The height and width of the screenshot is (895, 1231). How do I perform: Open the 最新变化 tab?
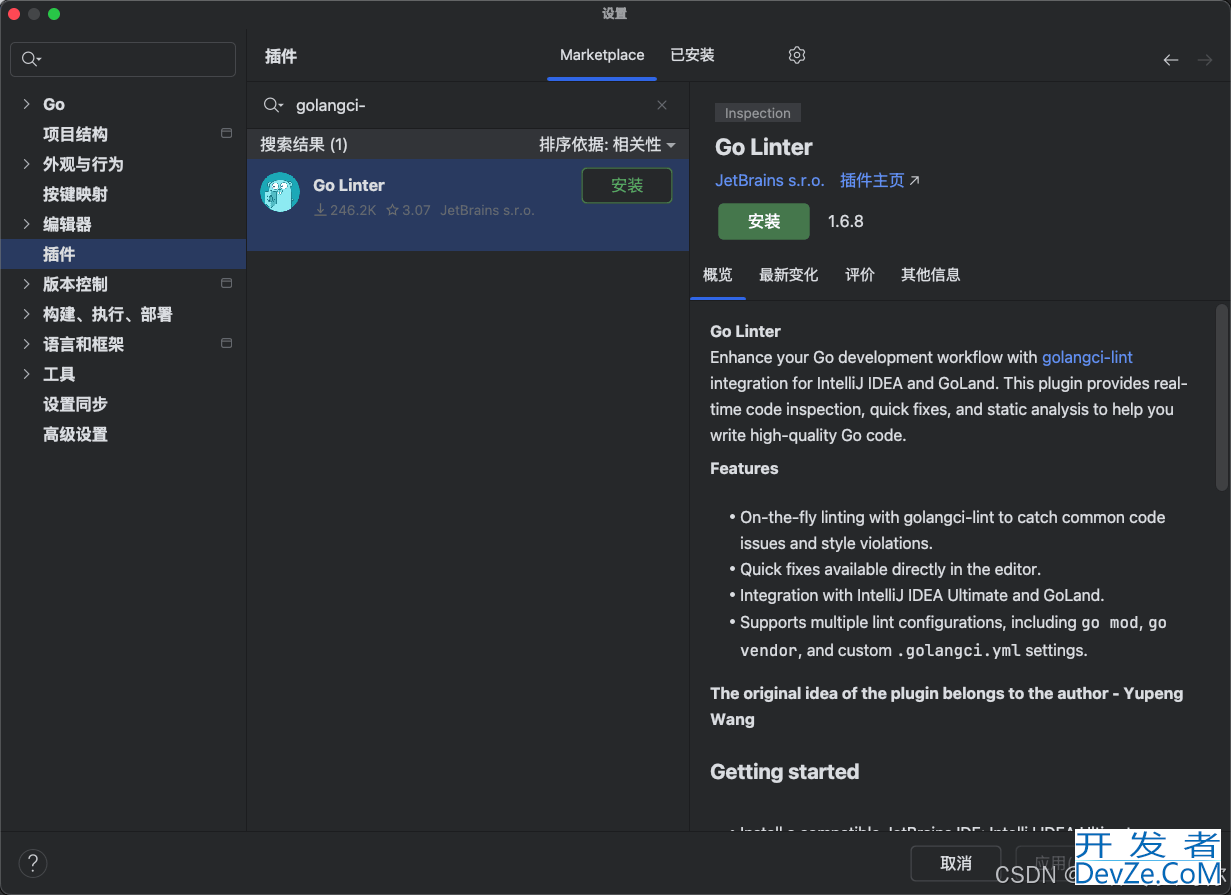[788, 275]
